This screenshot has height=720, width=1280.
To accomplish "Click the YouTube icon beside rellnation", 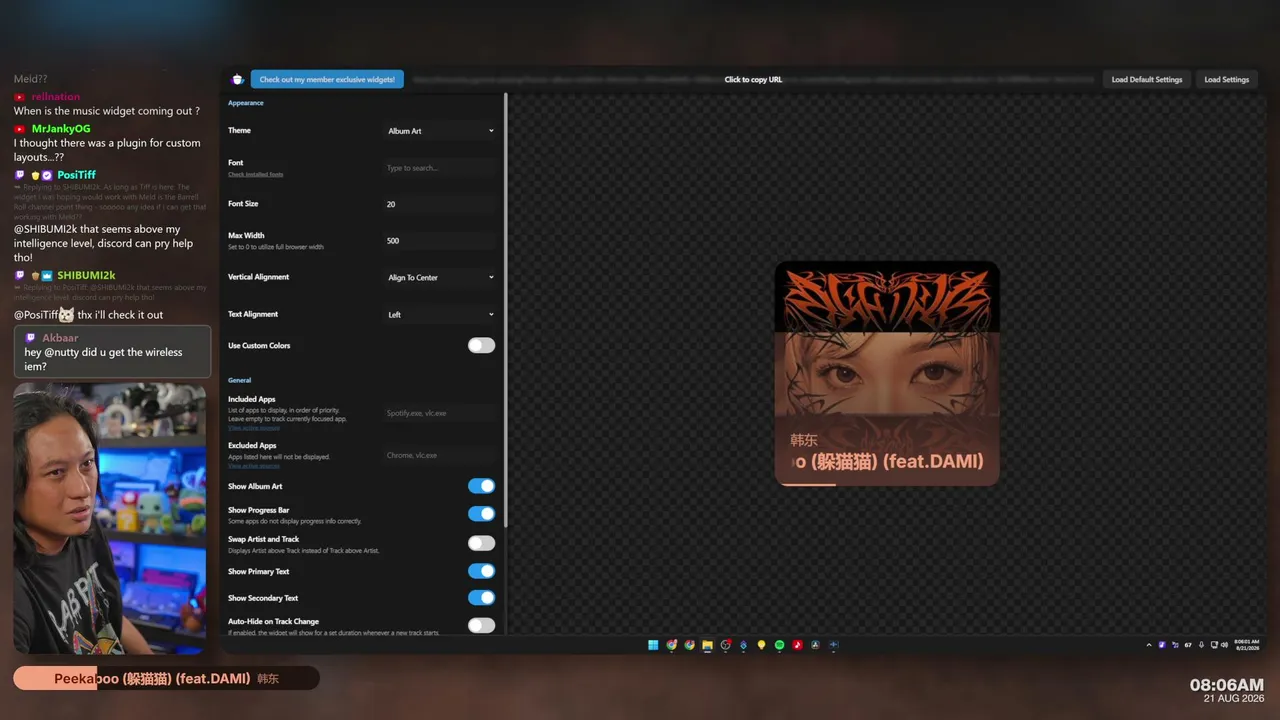I will [20, 97].
